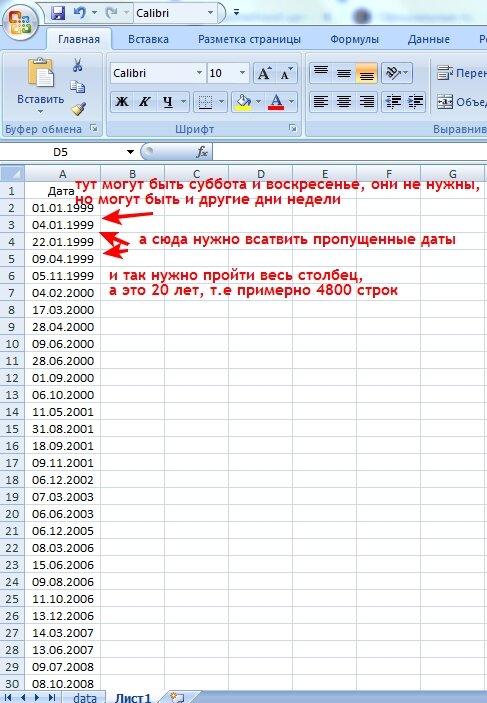Screen dimensions: 487x703
Task: Undo the last action
Action: tap(80, 13)
